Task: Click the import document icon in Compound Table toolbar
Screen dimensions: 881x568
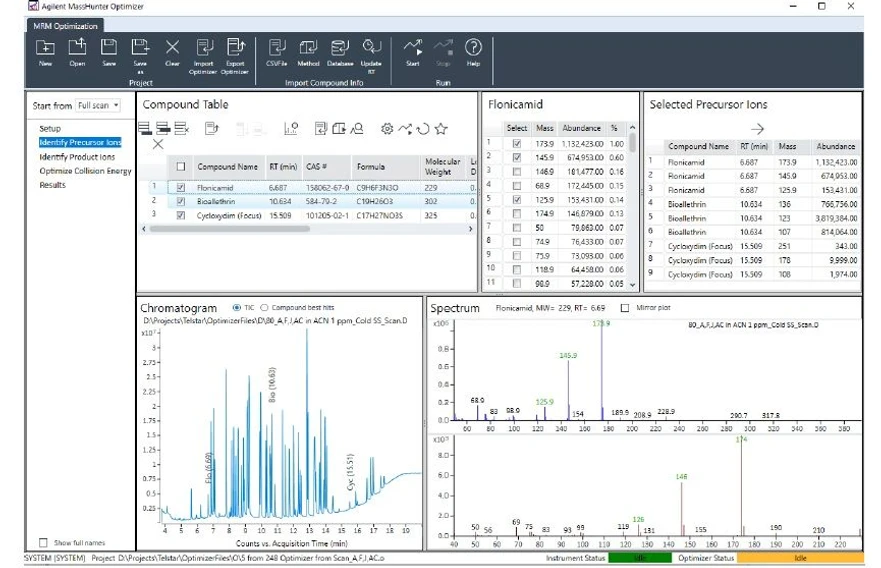Action: [321, 129]
